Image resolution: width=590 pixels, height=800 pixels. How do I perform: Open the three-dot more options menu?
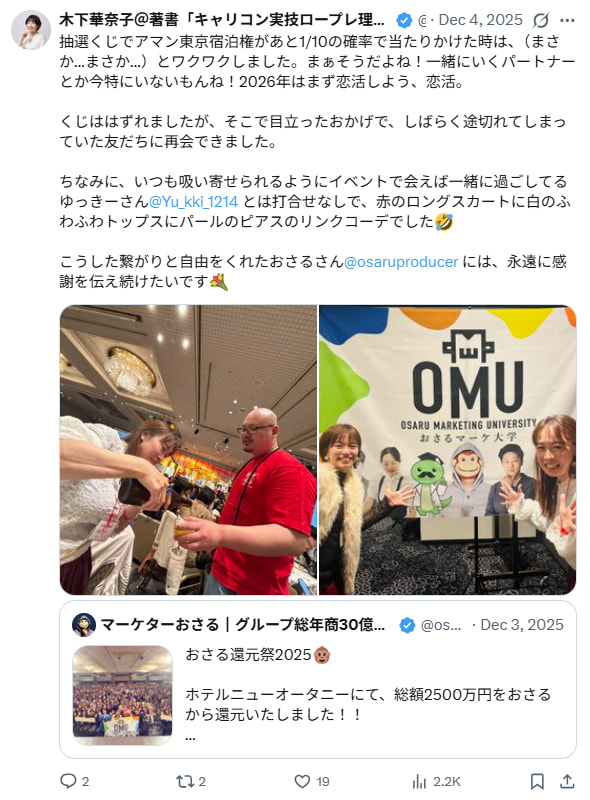pos(568,20)
